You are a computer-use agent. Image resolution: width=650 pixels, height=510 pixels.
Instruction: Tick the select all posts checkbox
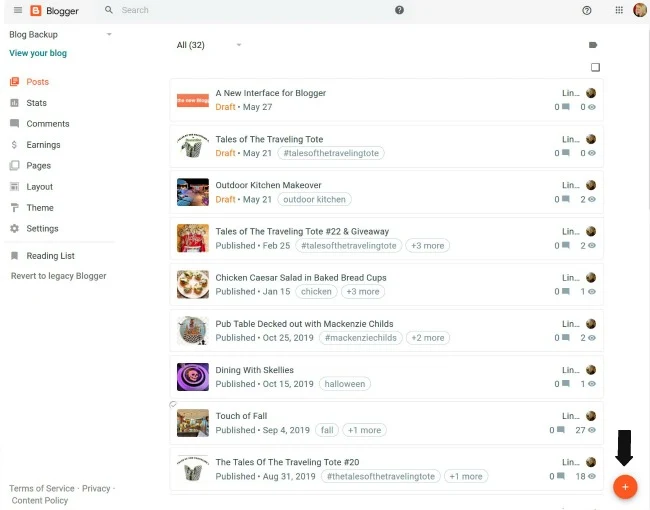[x=595, y=67]
